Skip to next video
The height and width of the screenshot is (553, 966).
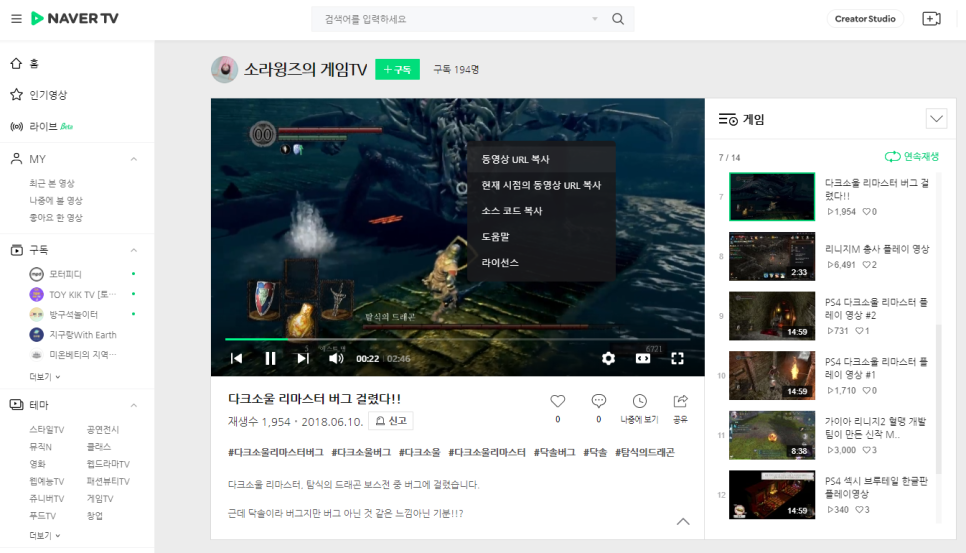point(303,358)
